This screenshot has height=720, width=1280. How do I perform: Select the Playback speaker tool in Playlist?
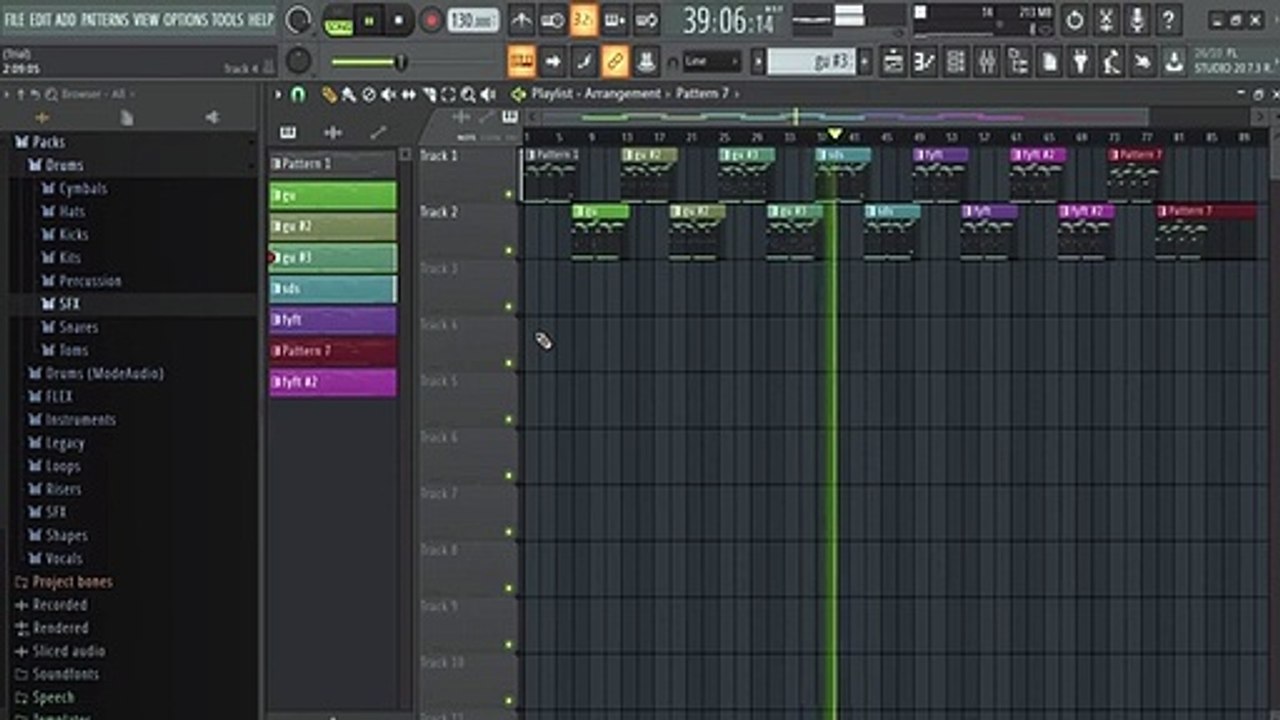click(x=488, y=95)
